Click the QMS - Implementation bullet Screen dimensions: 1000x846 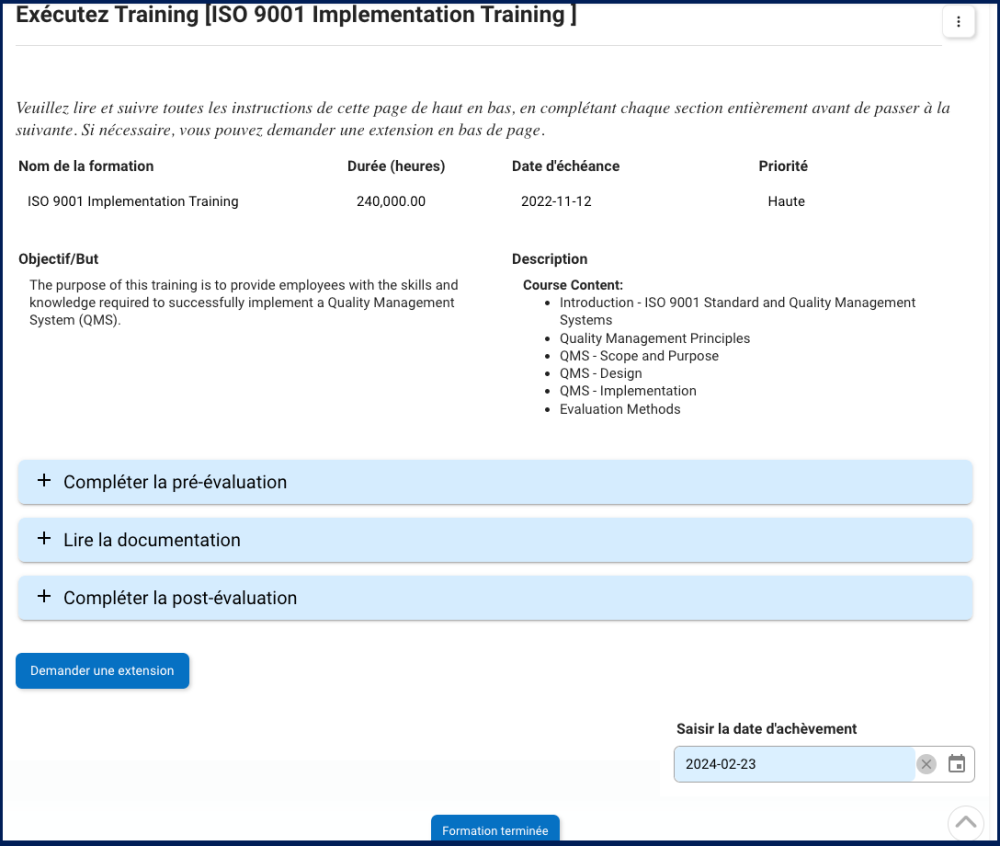click(x=628, y=391)
